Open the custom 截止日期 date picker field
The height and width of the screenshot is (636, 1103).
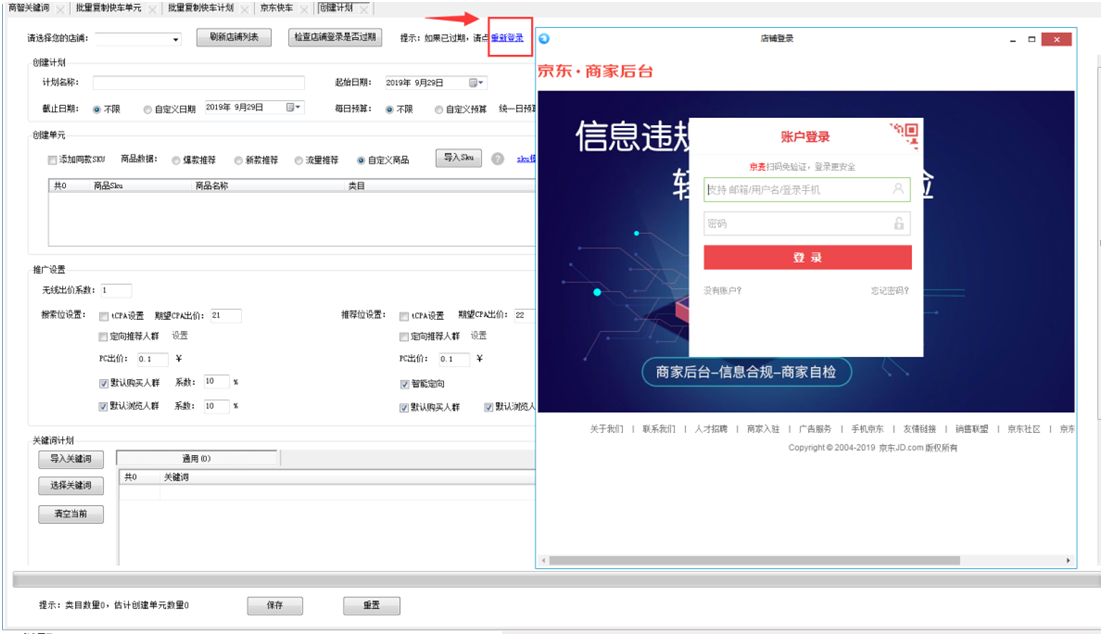click(254, 108)
